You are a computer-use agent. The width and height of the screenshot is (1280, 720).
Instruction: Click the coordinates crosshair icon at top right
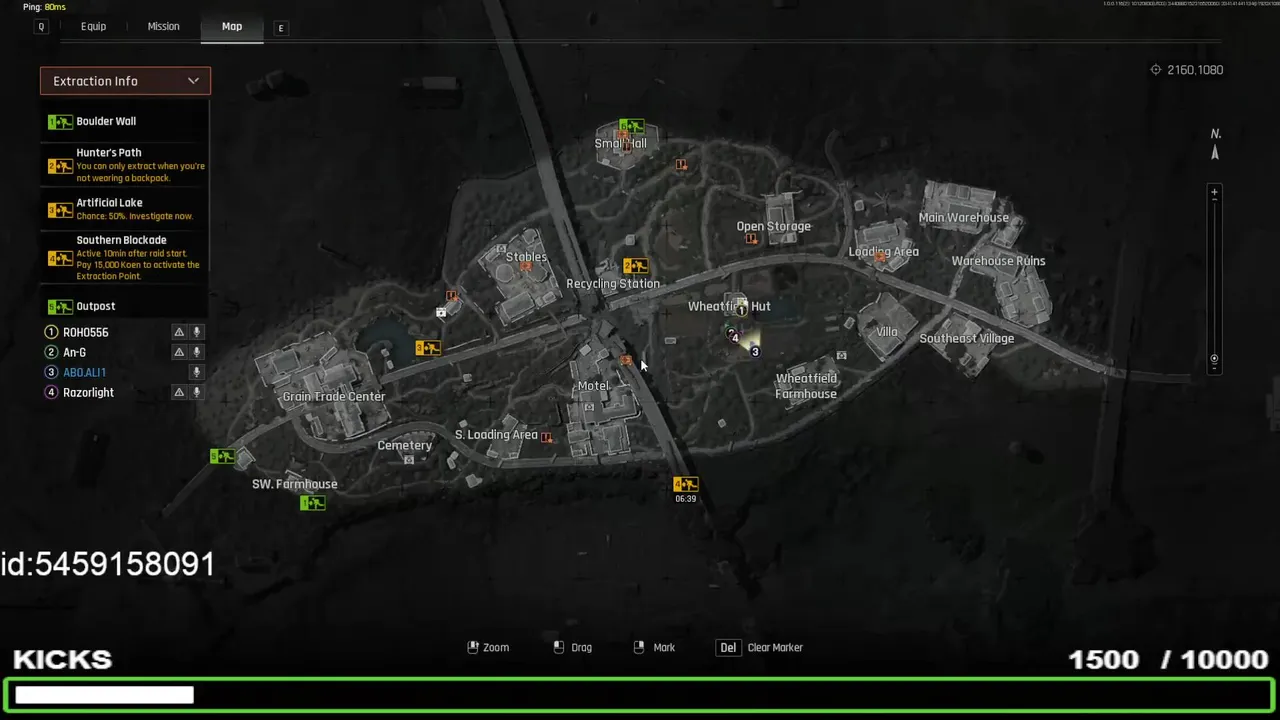(1156, 70)
